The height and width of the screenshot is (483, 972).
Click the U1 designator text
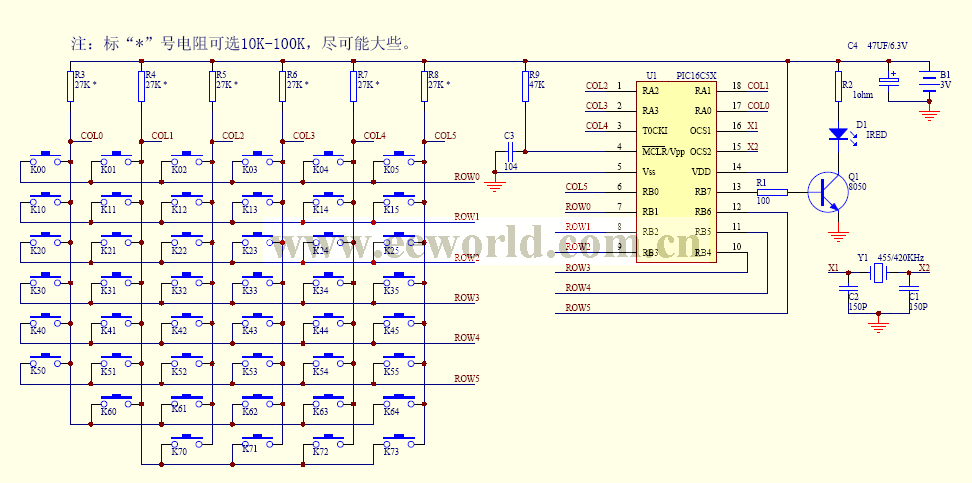651,76
